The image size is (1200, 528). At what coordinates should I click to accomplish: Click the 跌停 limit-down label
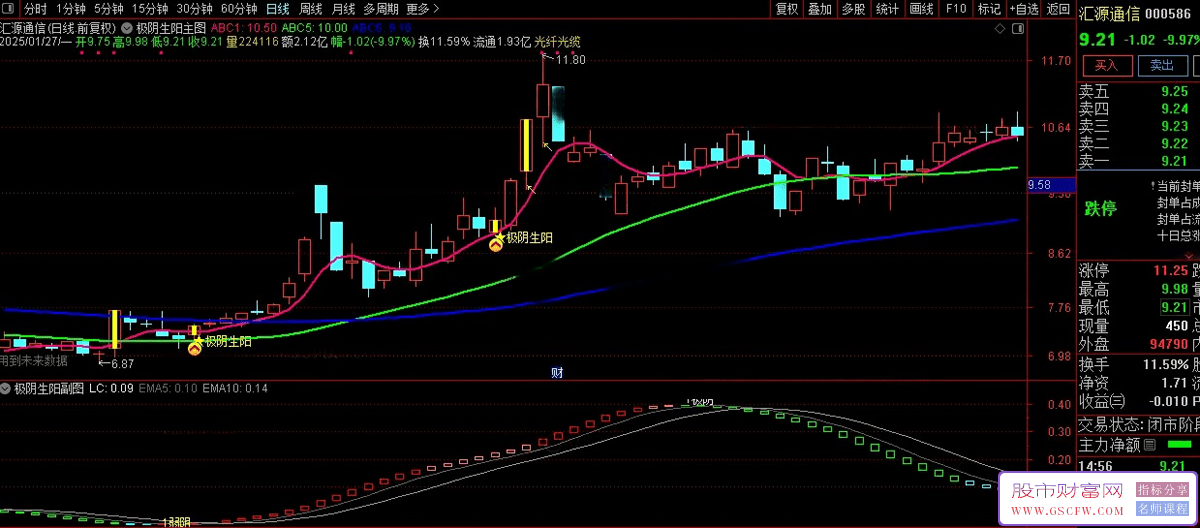click(x=1100, y=209)
